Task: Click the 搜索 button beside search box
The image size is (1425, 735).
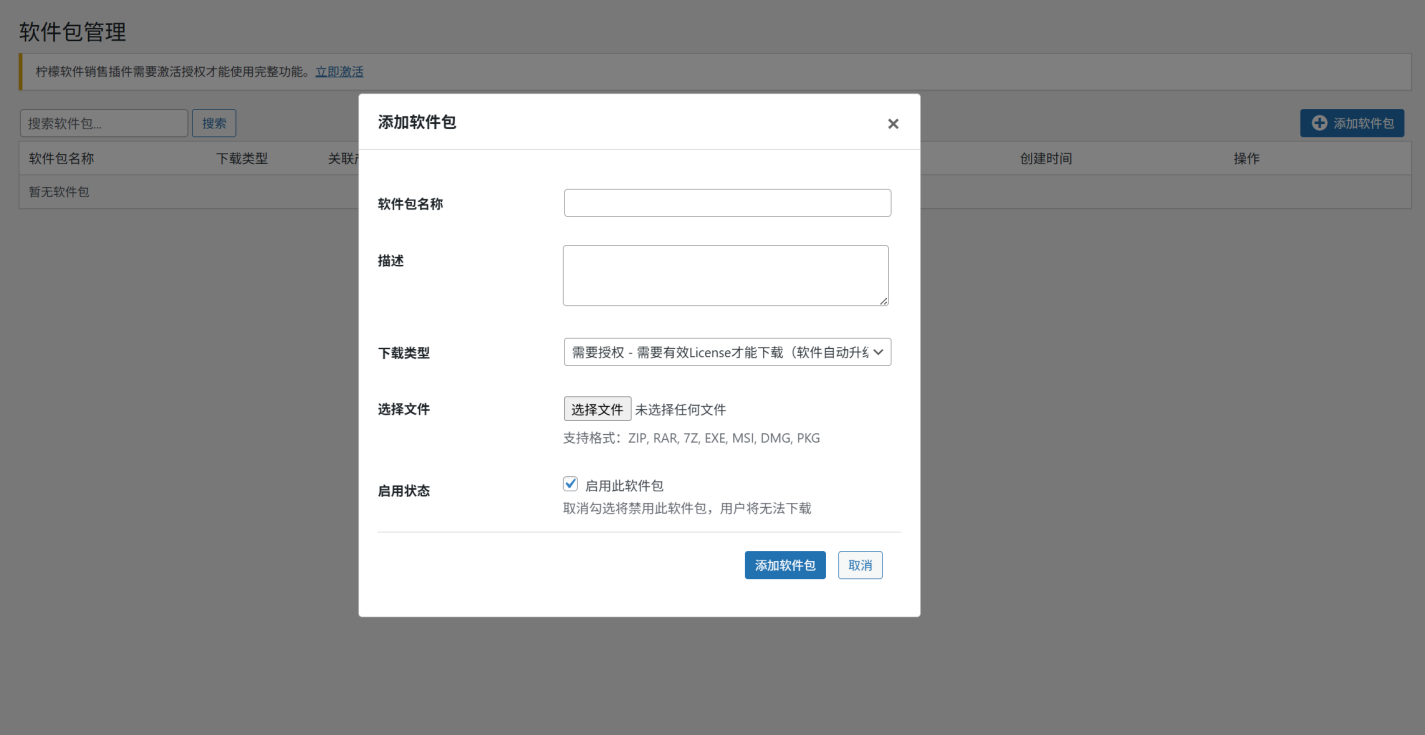Action: point(214,123)
